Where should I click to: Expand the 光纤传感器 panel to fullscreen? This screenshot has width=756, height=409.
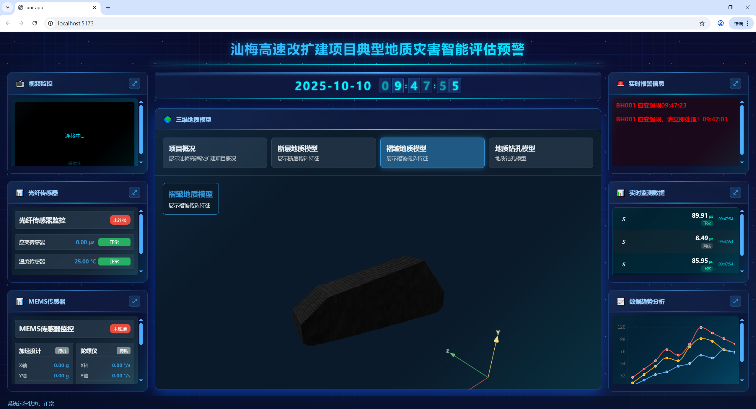(x=135, y=191)
